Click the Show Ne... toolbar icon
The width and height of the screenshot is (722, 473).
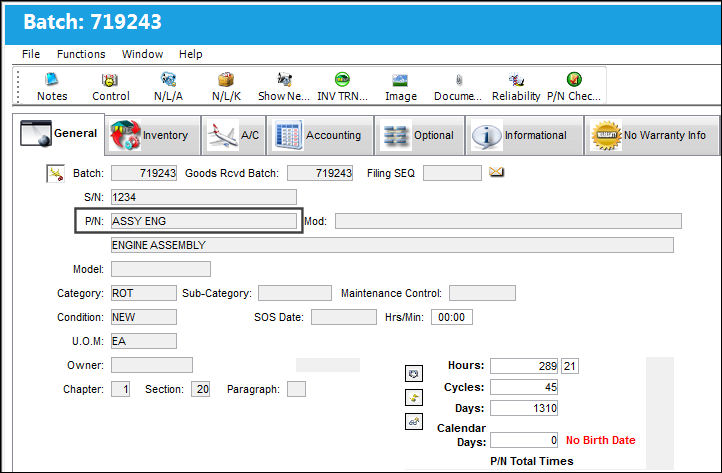(x=284, y=80)
